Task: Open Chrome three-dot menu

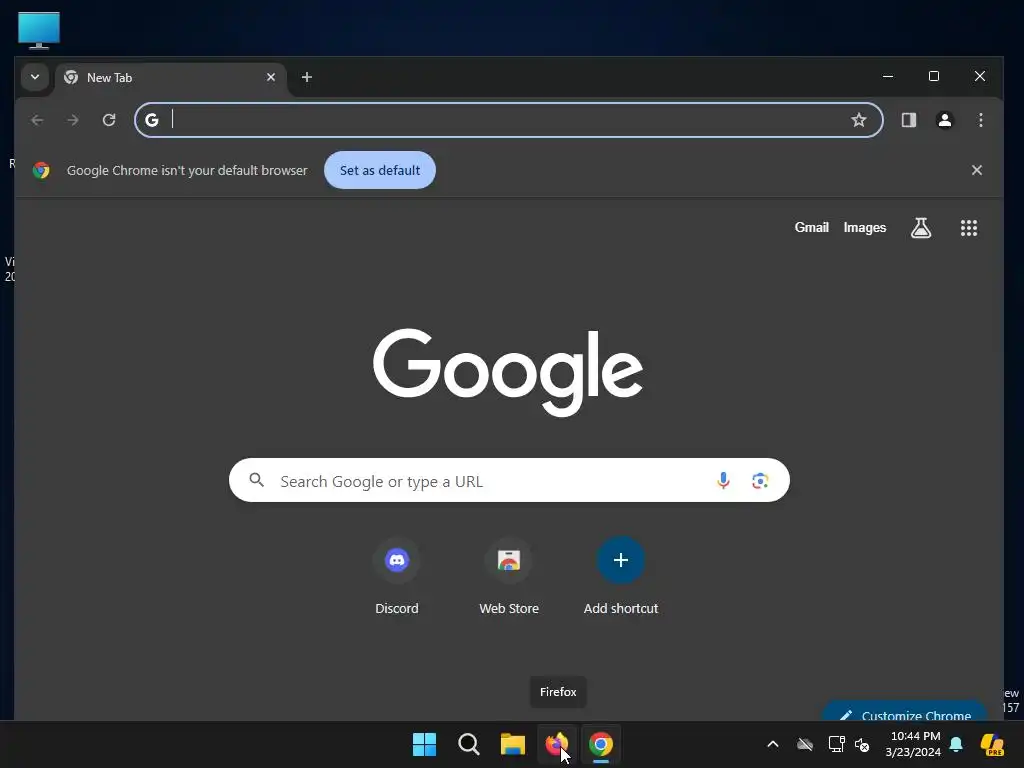Action: [x=980, y=120]
